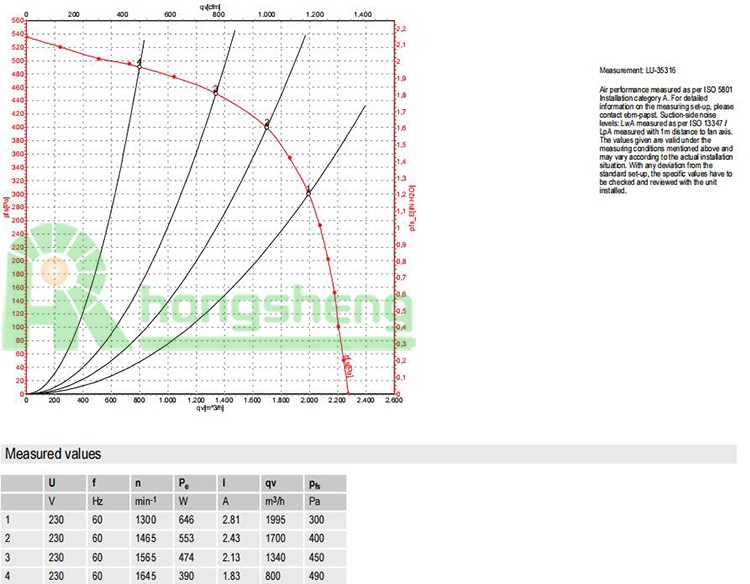Click the orange circle in the watermark logo
750x584 pixels.
point(54,270)
